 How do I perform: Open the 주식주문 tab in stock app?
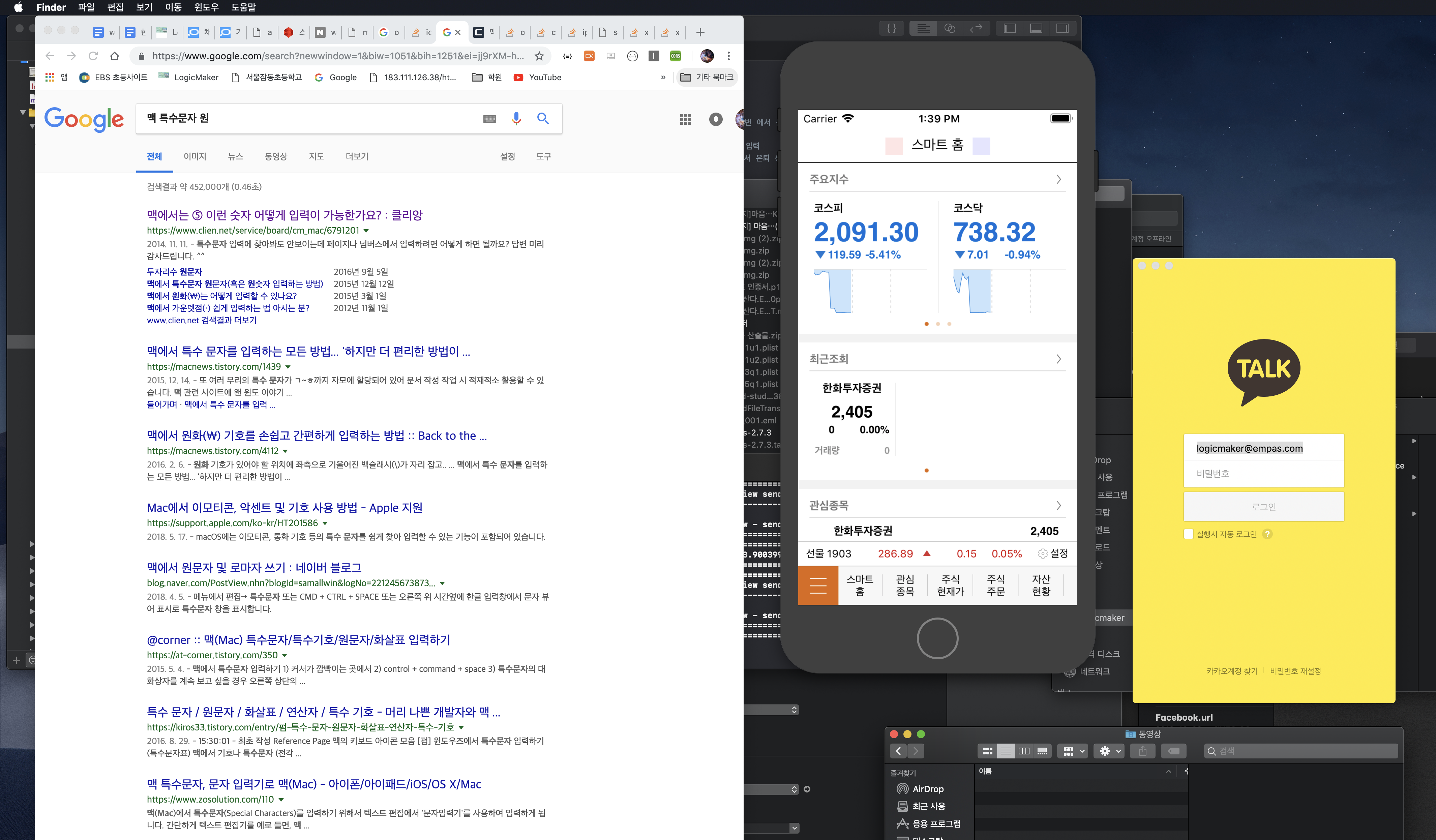995,585
